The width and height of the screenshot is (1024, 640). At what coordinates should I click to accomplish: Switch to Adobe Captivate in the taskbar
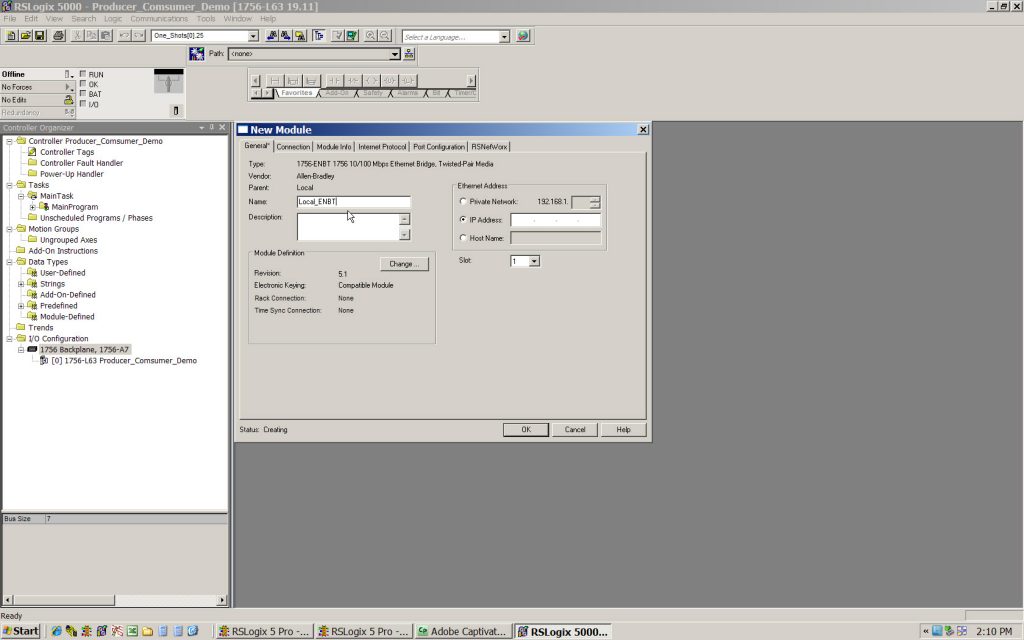pos(462,631)
